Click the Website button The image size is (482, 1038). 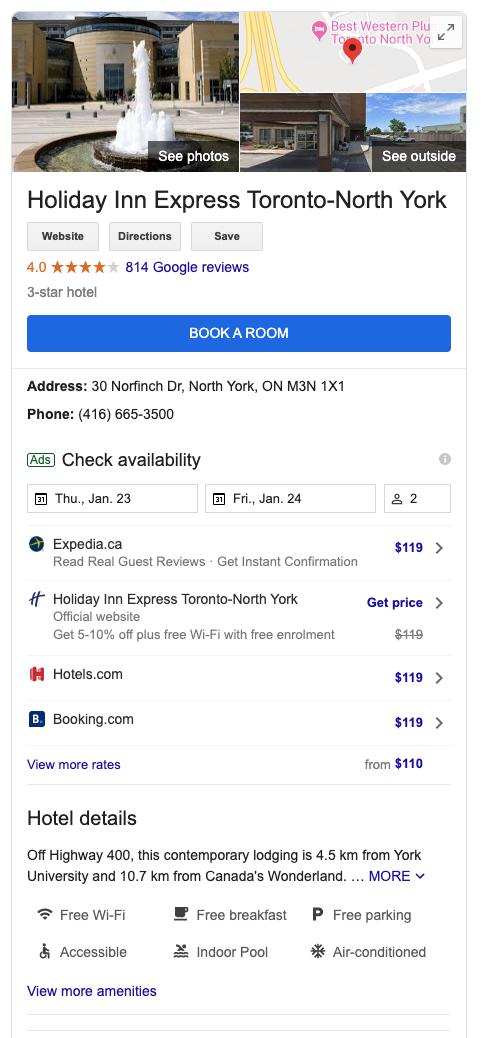click(x=63, y=236)
